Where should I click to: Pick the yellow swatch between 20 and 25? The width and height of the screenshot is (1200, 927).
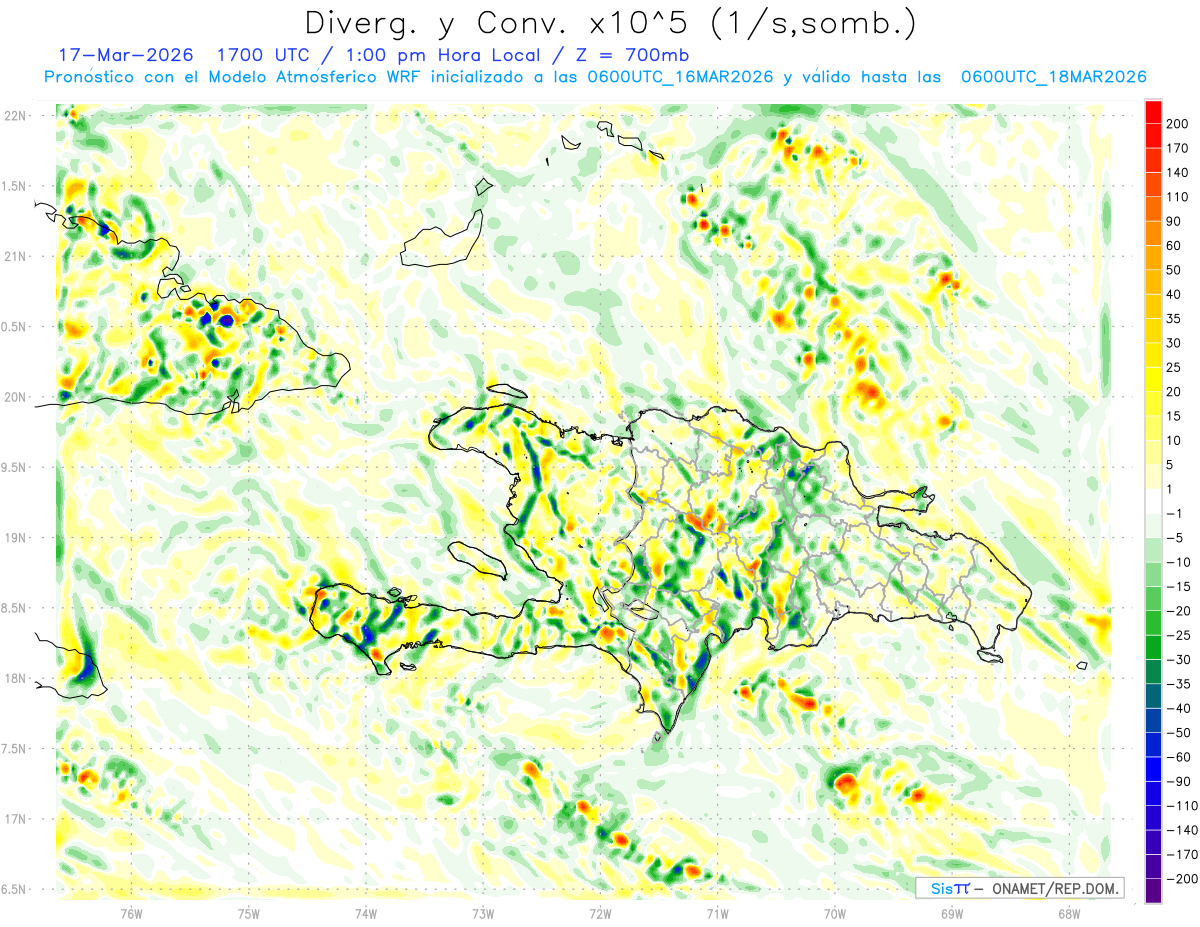pyautogui.click(x=1153, y=379)
